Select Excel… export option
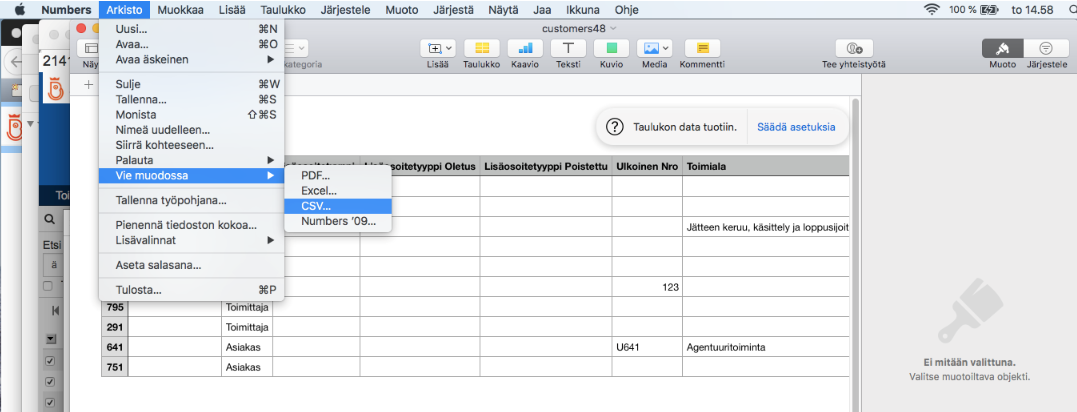Screen dimensions: 1077x412 (x=318, y=190)
